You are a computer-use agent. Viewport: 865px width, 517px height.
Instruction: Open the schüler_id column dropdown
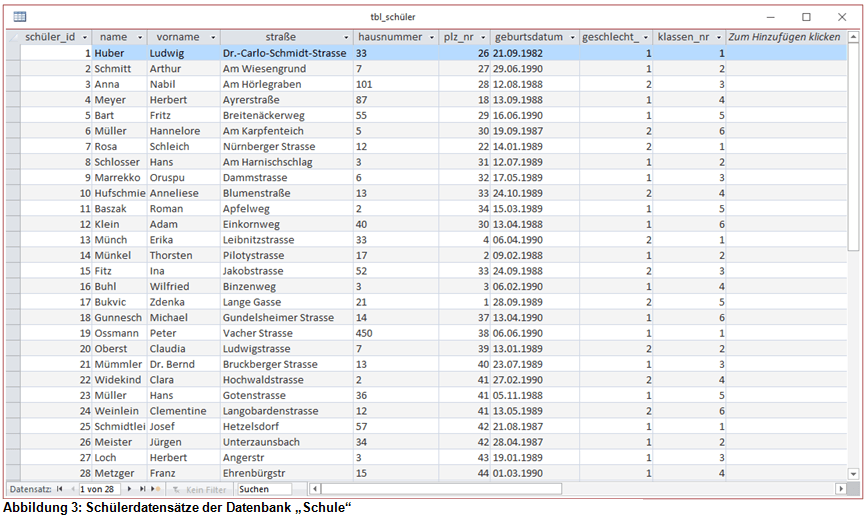pos(85,37)
